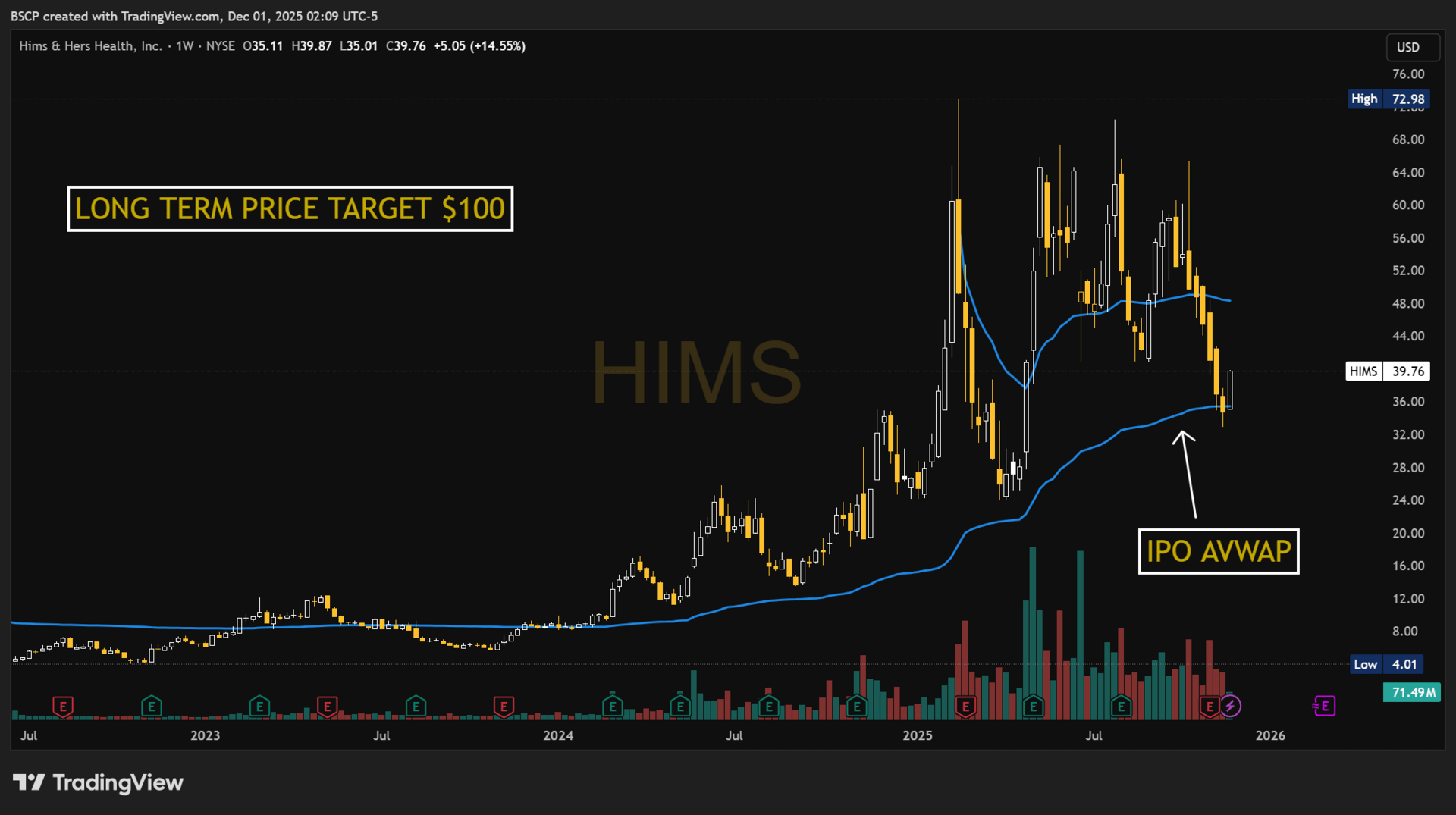Select the red earnings marker for May 2023

(327, 707)
